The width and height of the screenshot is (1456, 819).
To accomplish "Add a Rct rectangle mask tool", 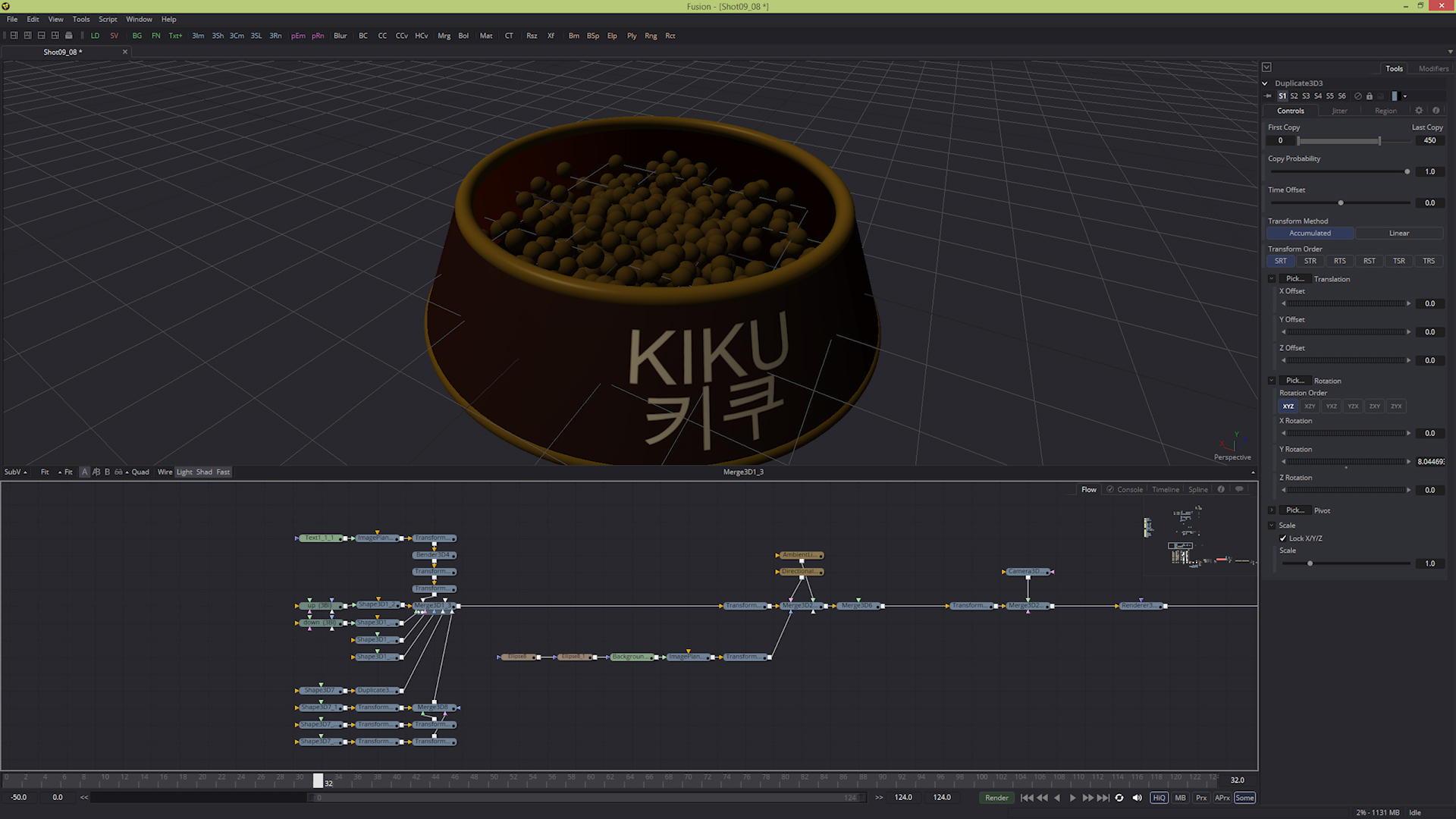I will pos(670,36).
